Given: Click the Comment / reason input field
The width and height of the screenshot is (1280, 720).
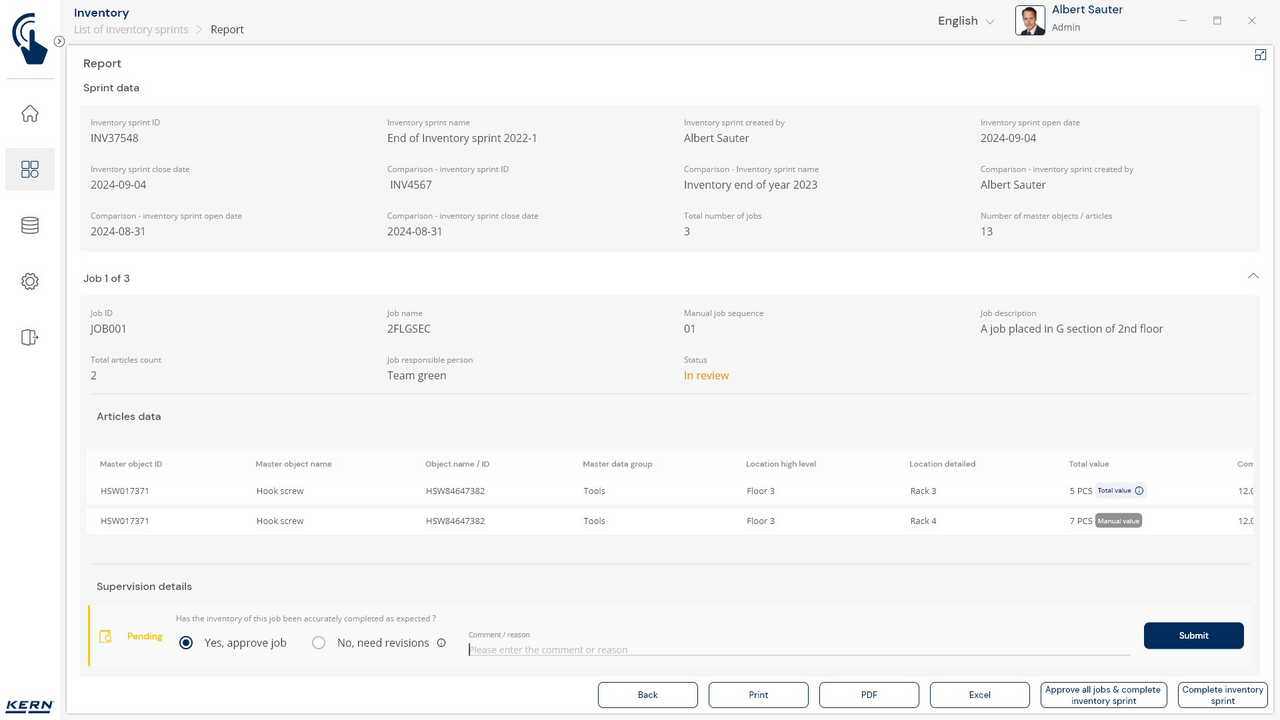Looking at the screenshot, I should click(x=798, y=650).
